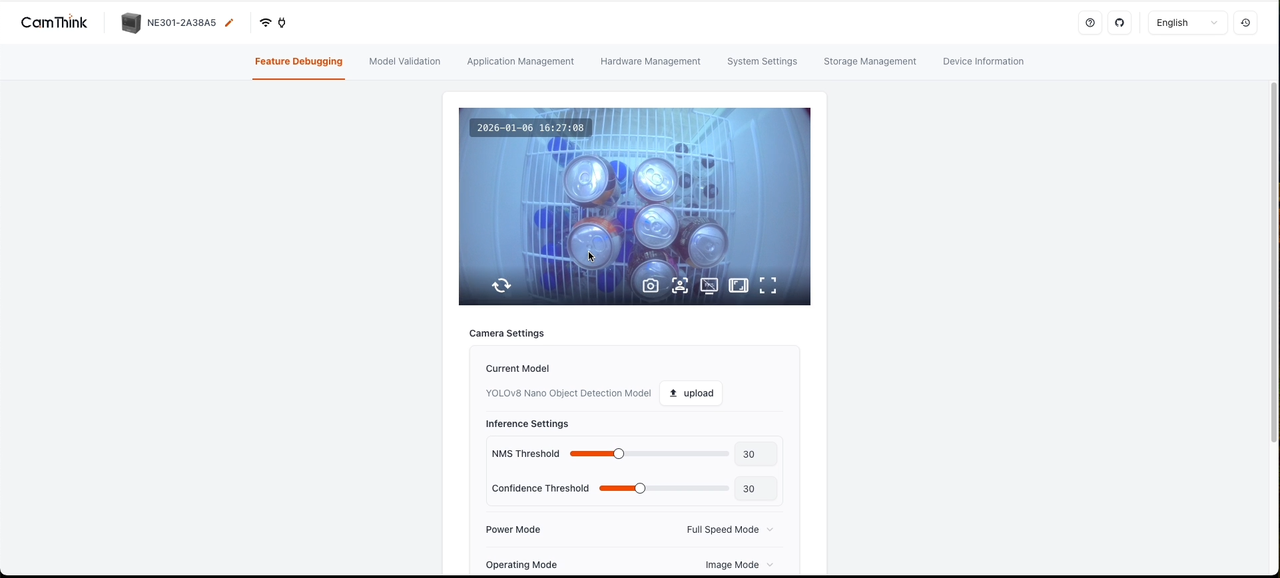Click the refresh video stream icon
The image size is (1280, 578).
click(x=501, y=286)
